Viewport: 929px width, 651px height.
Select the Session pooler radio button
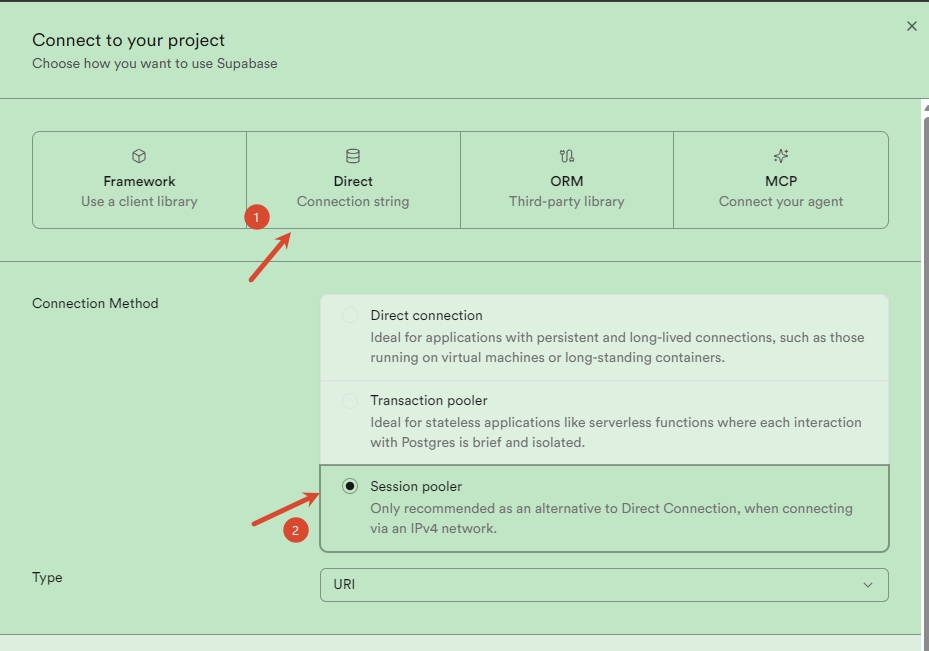click(x=350, y=486)
